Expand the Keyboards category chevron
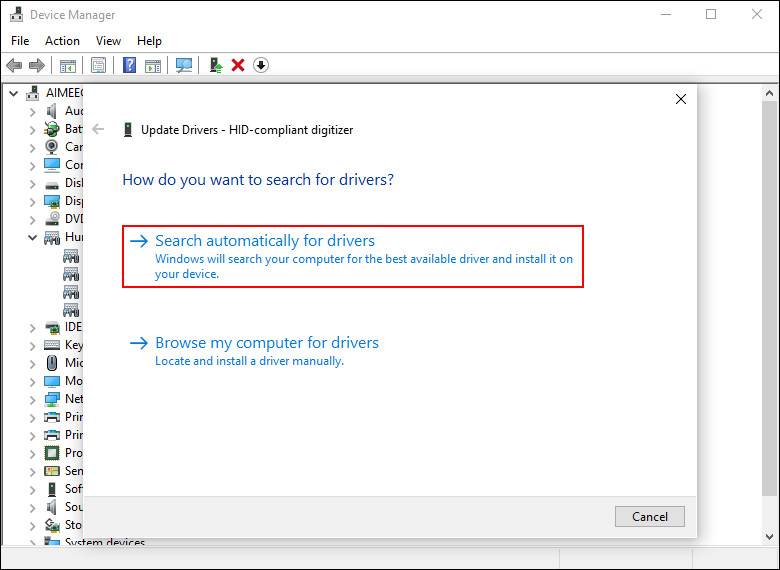This screenshot has width=780, height=570. 32,345
